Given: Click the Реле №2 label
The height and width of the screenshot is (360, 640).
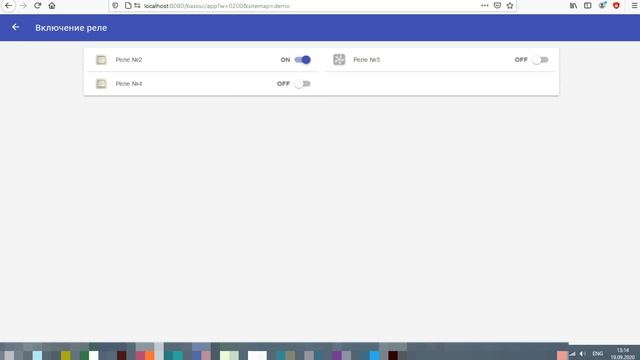Looking at the screenshot, I should 129,60.
